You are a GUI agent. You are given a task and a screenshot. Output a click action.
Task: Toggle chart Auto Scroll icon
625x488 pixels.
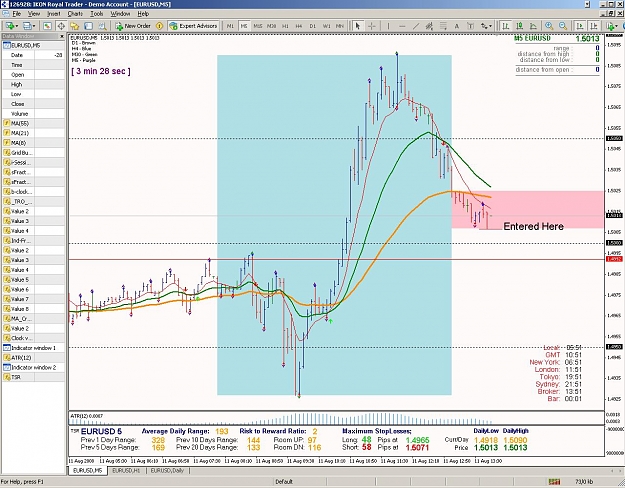[580, 26]
